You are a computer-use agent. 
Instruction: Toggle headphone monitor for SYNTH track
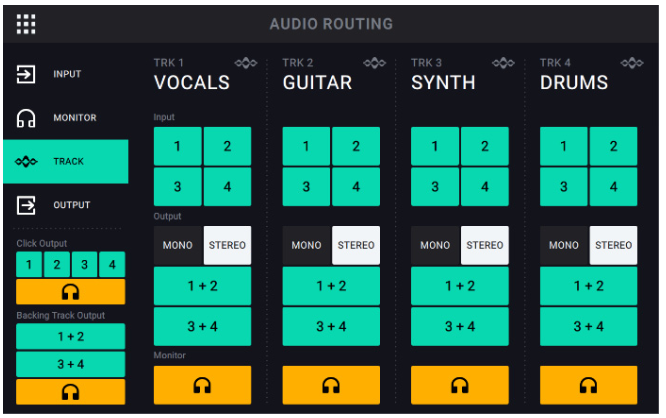(x=460, y=385)
